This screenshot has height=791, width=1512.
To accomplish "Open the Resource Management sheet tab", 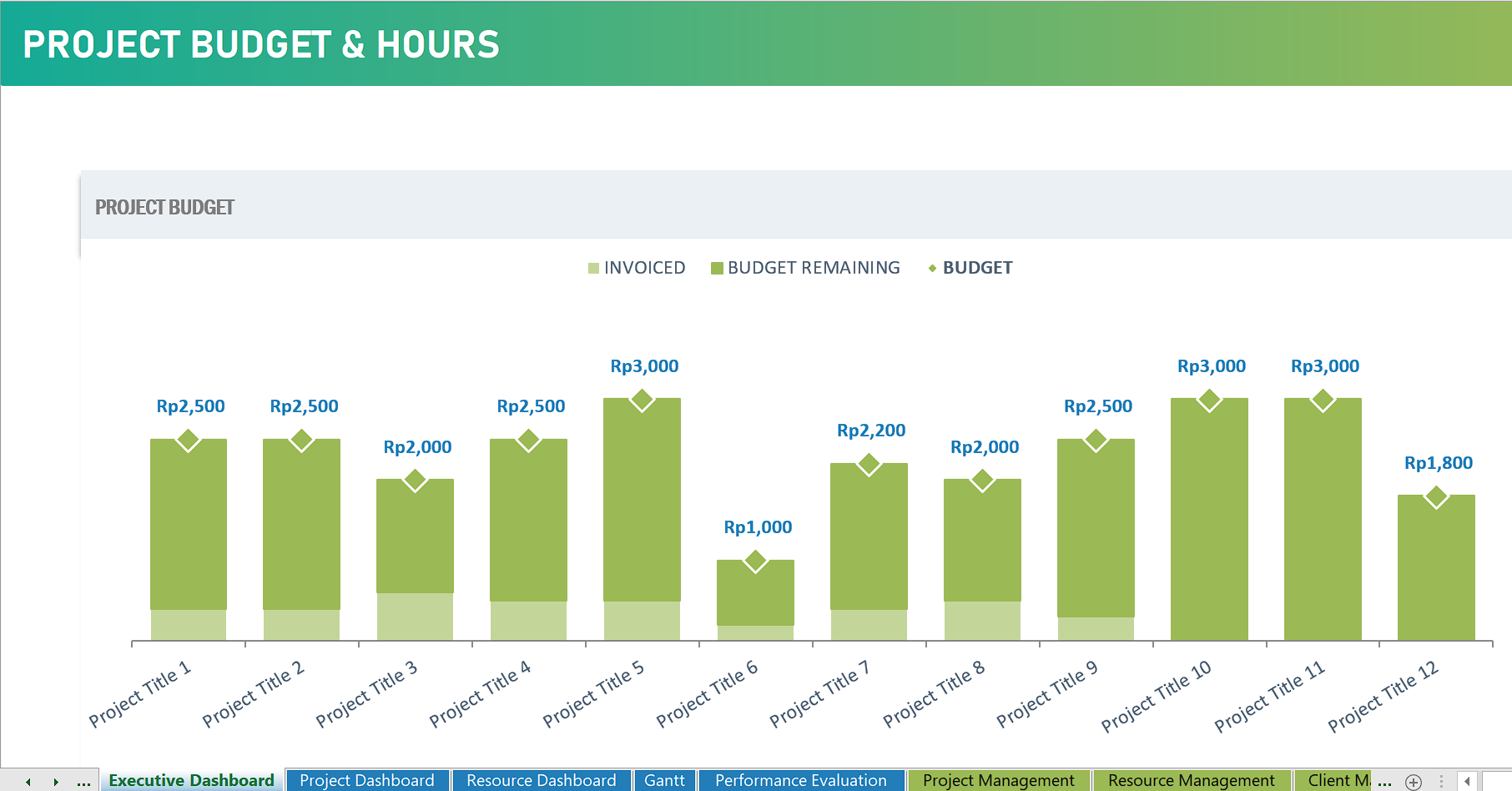I will click(x=1191, y=780).
